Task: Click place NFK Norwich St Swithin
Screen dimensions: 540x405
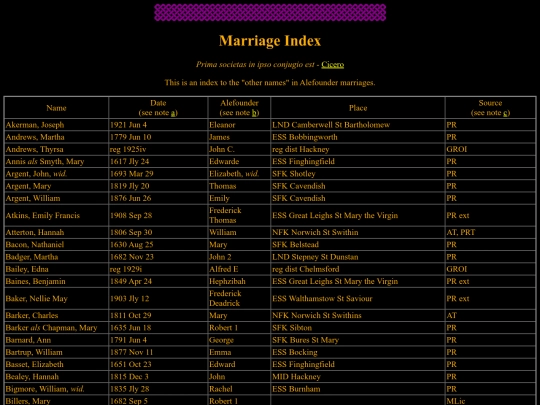Action: coord(315,232)
